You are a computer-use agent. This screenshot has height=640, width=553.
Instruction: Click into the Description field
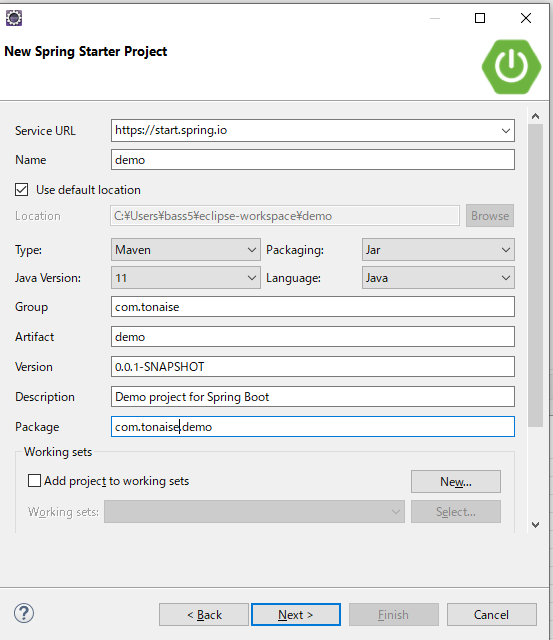pyautogui.click(x=313, y=397)
